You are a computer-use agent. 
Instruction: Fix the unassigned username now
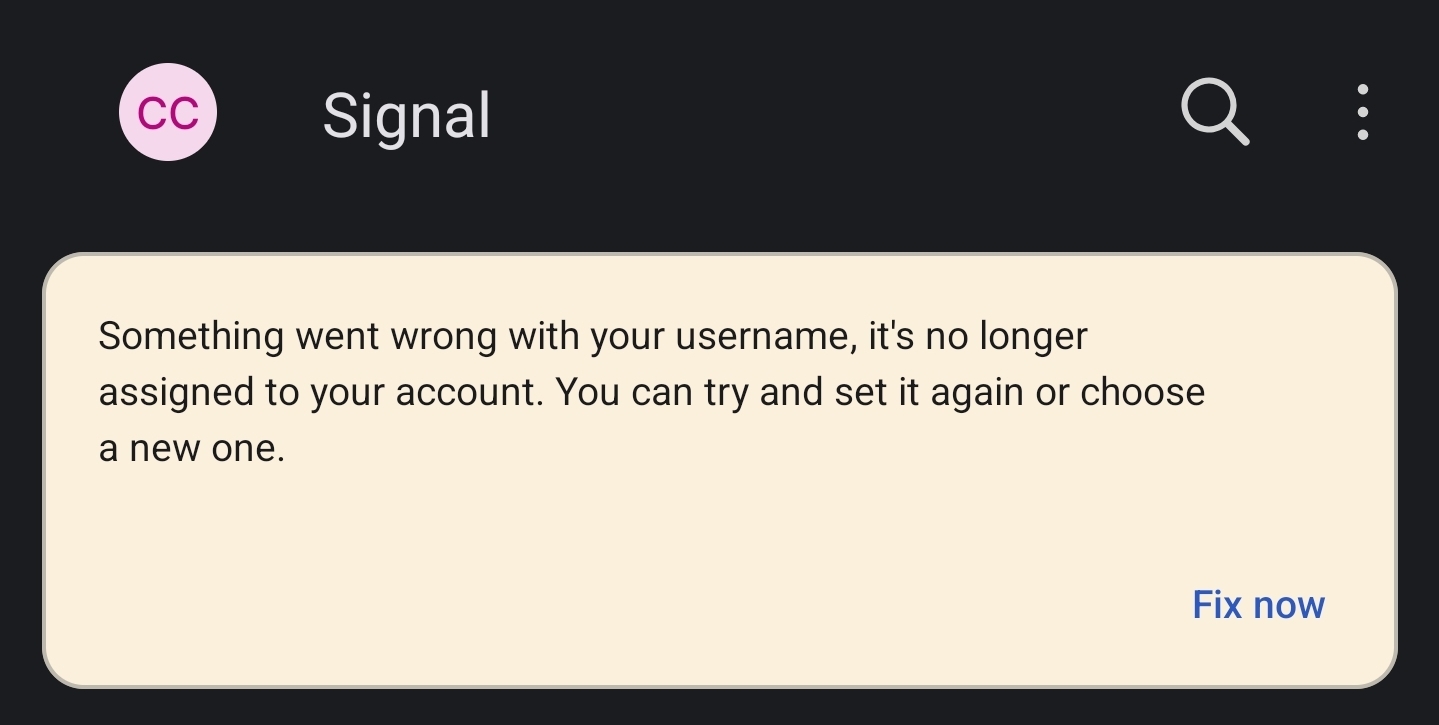1258,605
